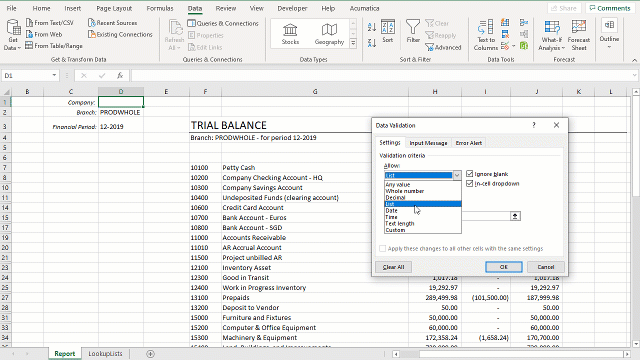Create a Forecast Sheet
Image resolution: width=640 pixels, height=360 pixels.
click(x=579, y=36)
